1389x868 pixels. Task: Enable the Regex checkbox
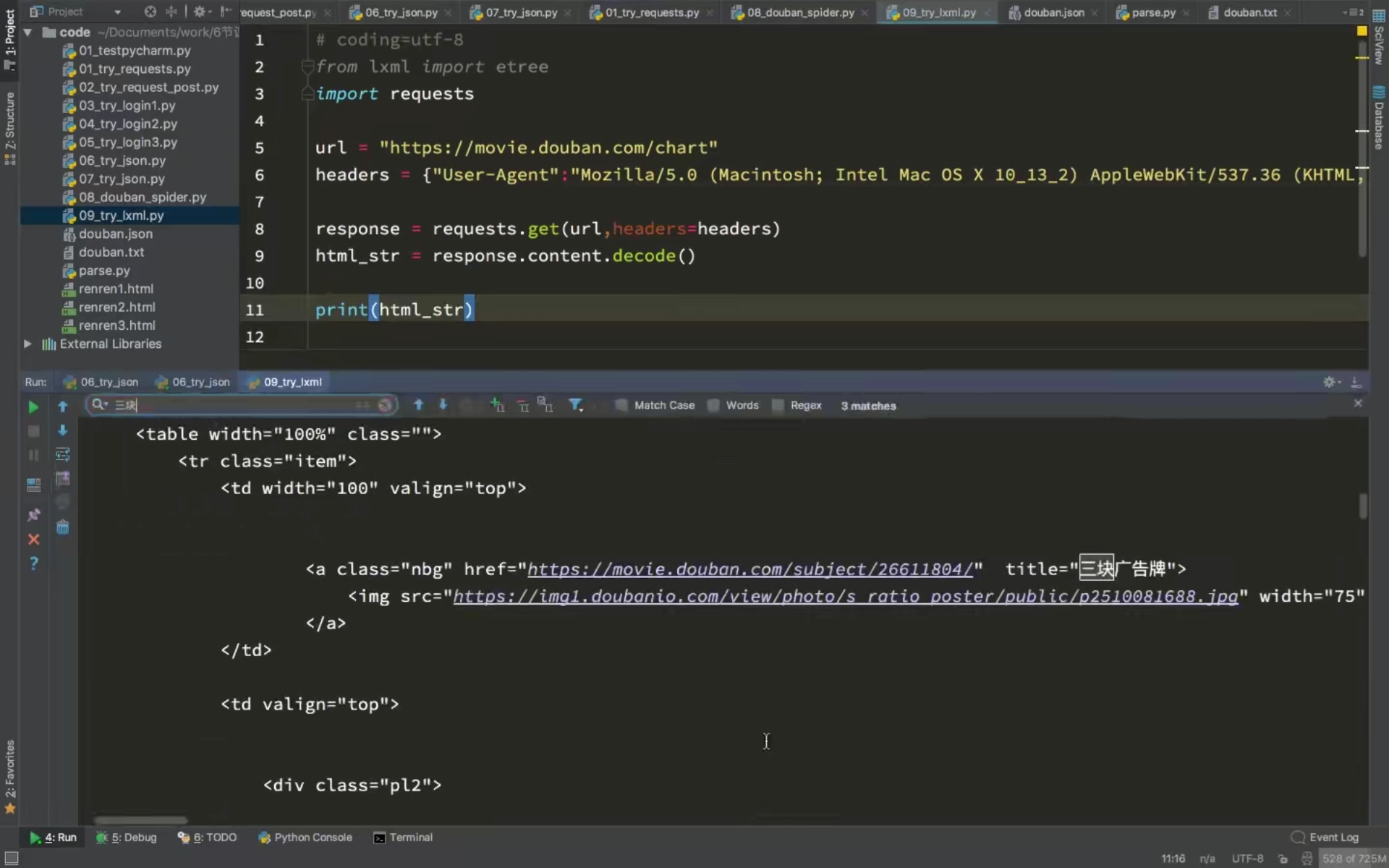(778, 405)
